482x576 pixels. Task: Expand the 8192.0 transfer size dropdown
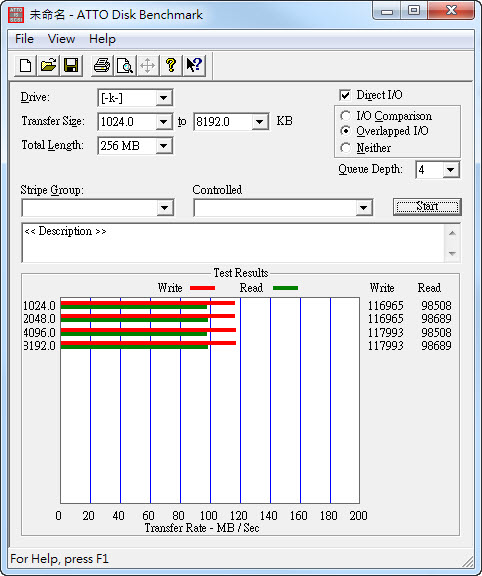259,122
